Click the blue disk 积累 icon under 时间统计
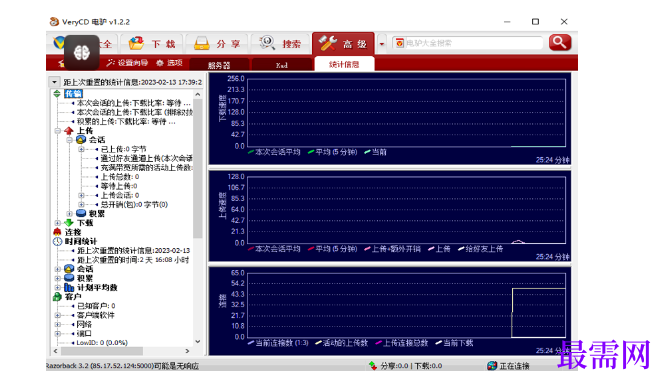 coord(69,278)
